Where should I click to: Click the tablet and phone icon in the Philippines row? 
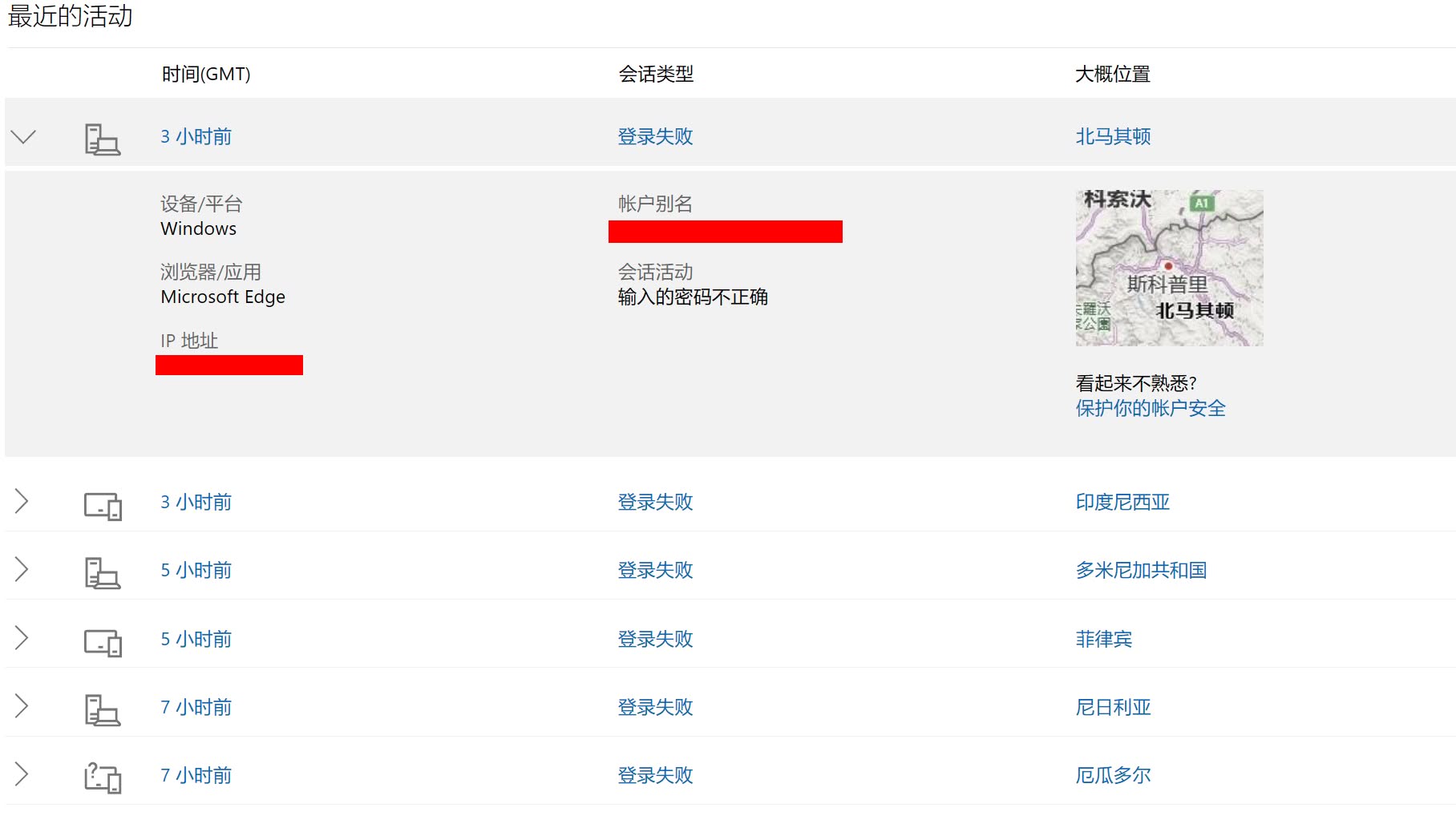(x=103, y=640)
